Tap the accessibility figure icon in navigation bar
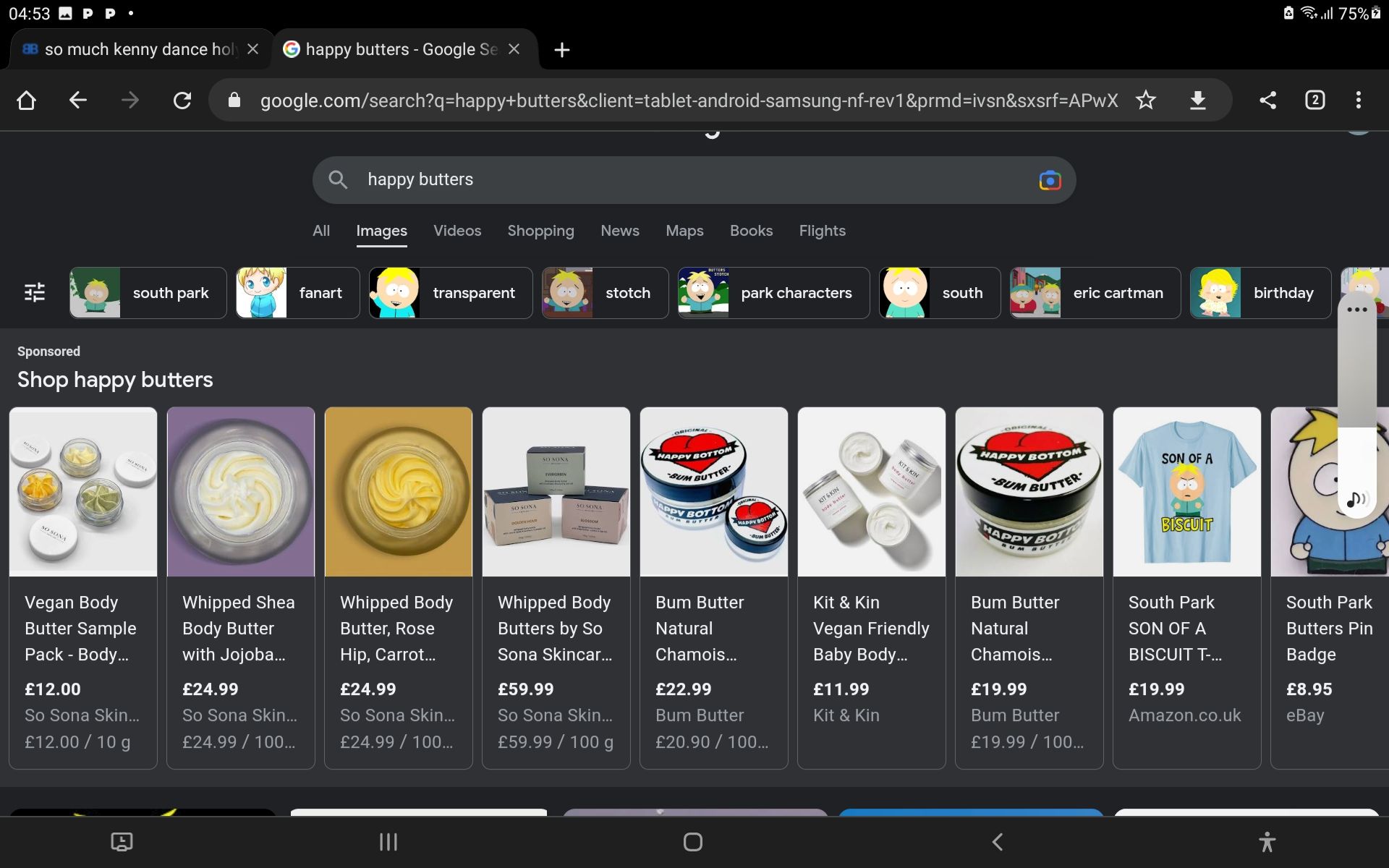The height and width of the screenshot is (868, 1389). [1267, 842]
